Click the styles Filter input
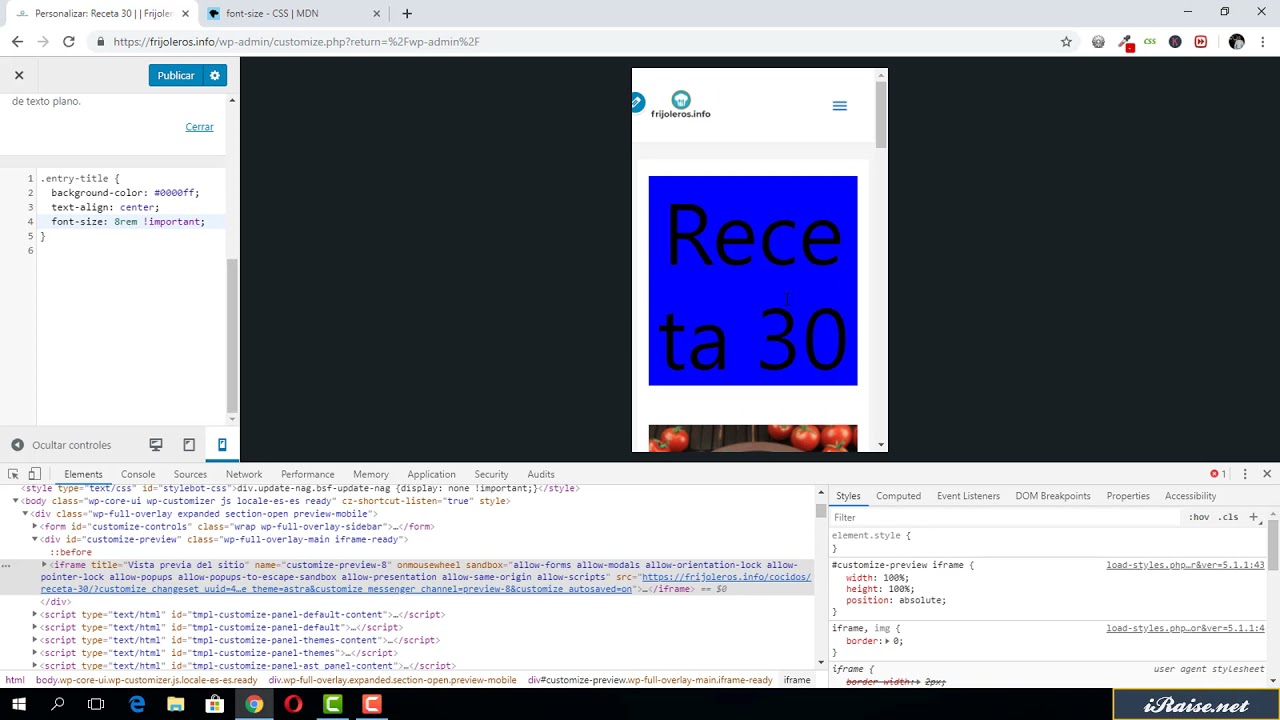 [x=1005, y=517]
